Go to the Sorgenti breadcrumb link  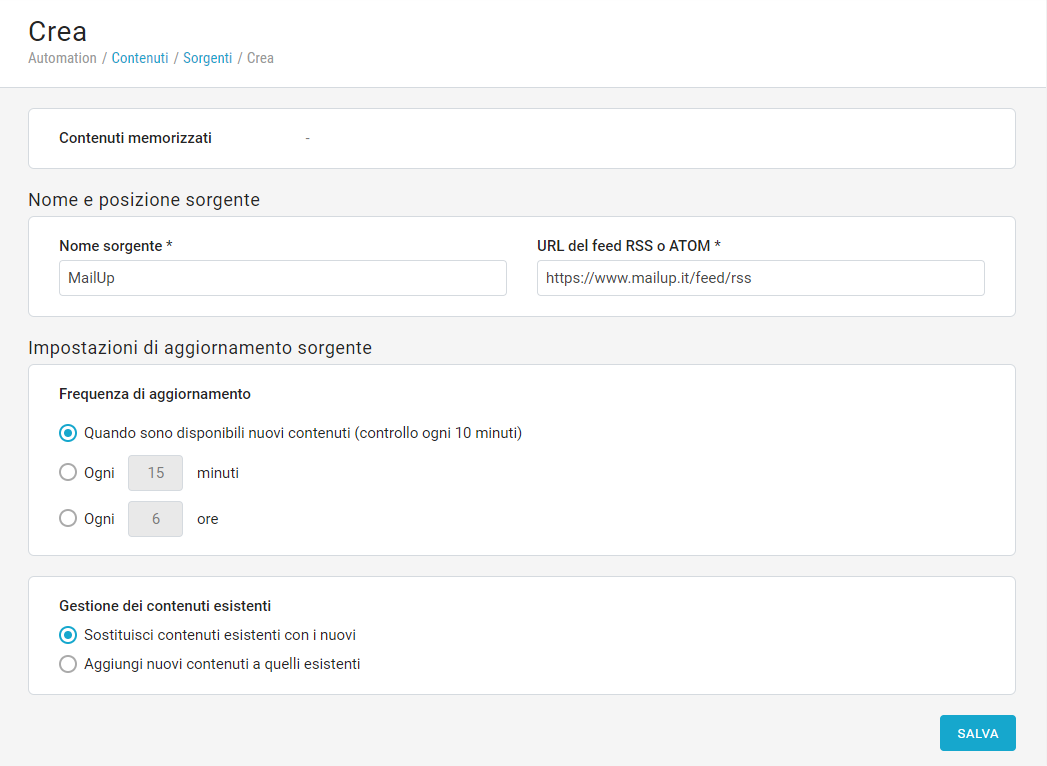tap(207, 58)
